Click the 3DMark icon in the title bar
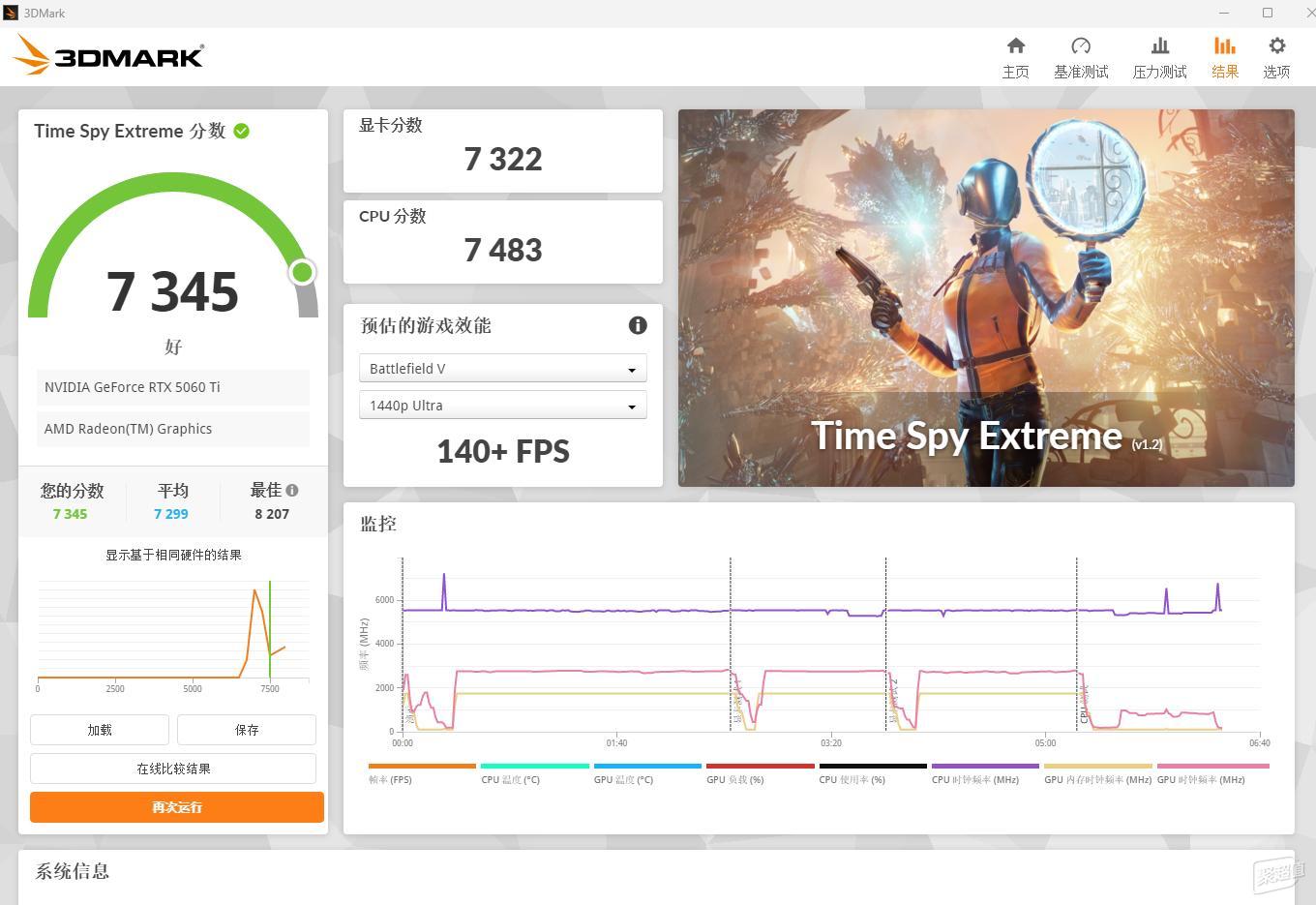The image size is (1316, 905). point(11,13)
